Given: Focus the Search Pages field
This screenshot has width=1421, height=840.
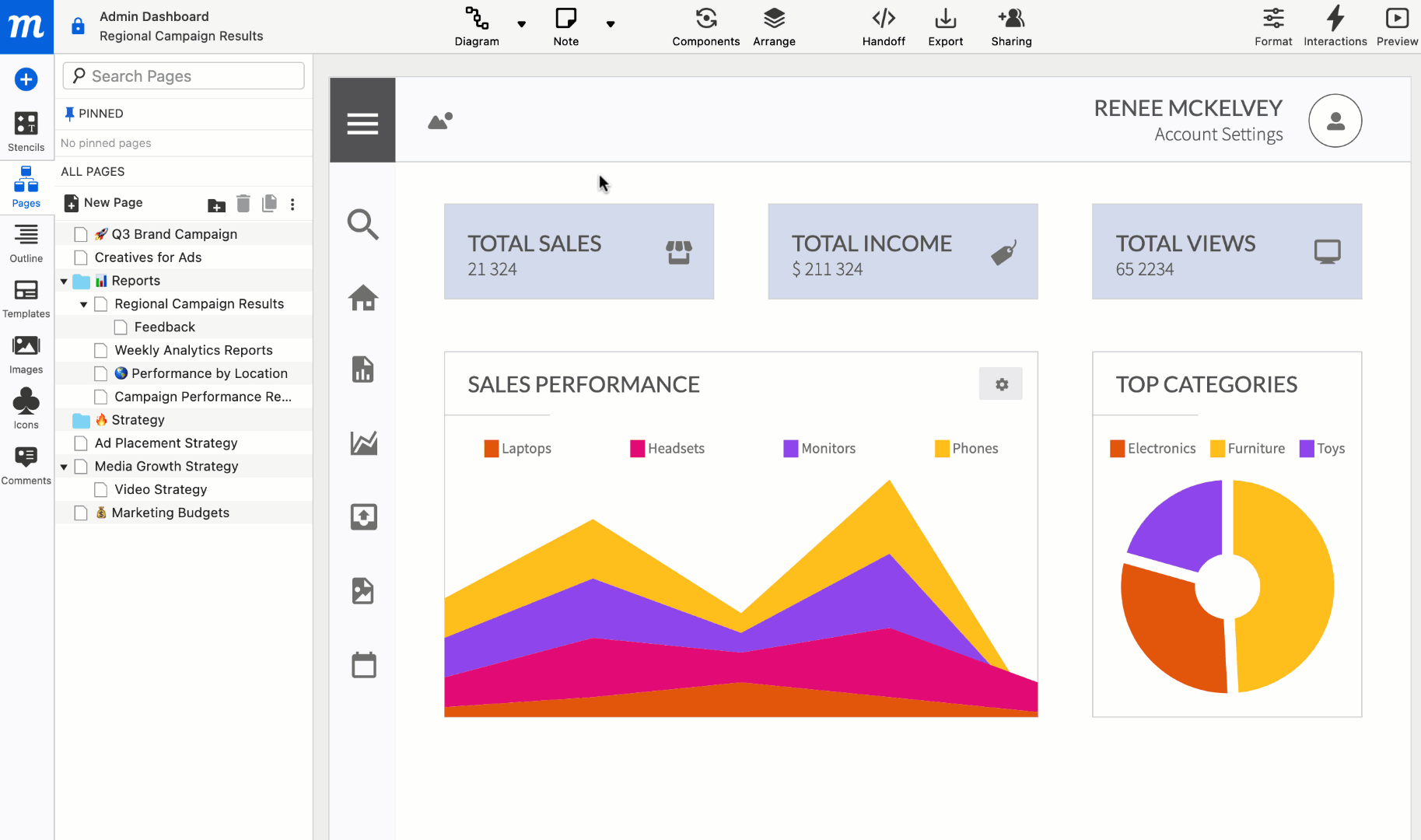Looking at the screenshot, I should [184, 76].
